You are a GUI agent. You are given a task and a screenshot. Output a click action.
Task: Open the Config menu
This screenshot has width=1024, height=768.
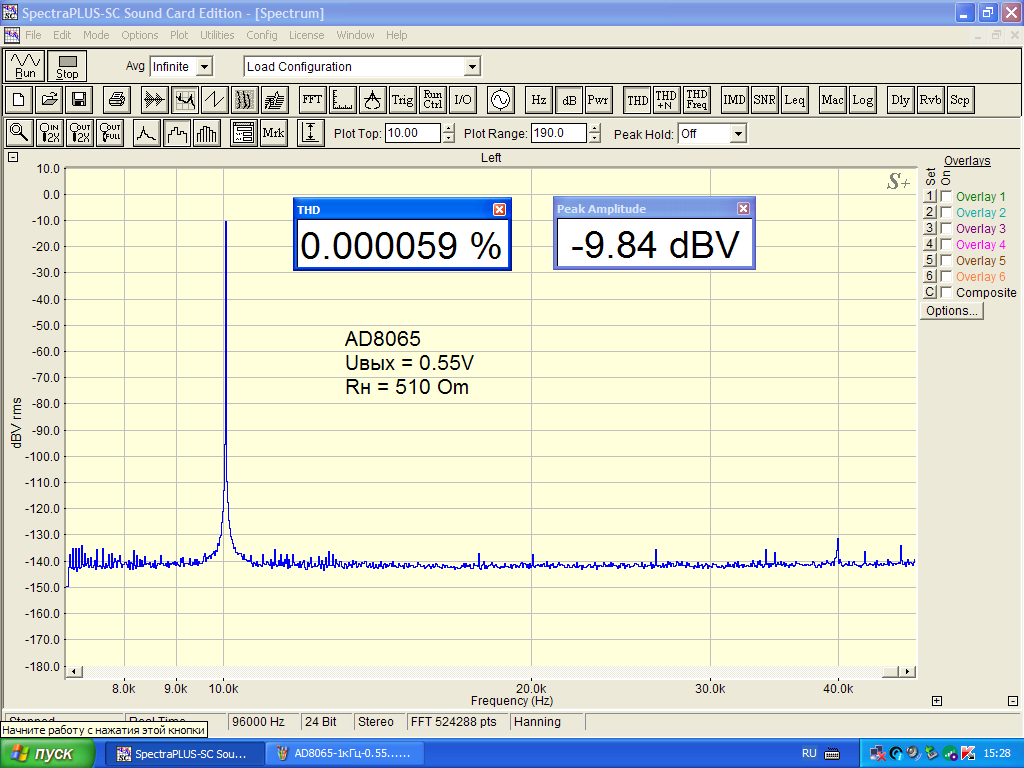click(x=262, y=35)
